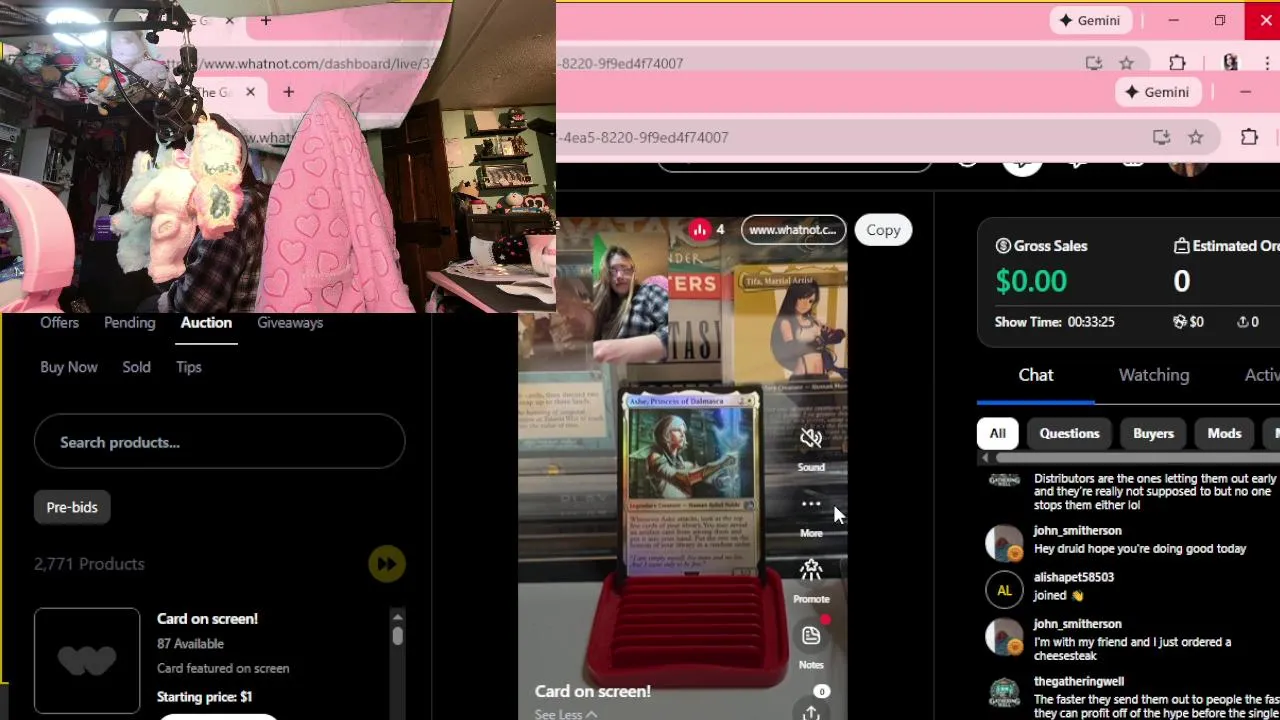Open the Watching tab

[x=1154, y=375]
